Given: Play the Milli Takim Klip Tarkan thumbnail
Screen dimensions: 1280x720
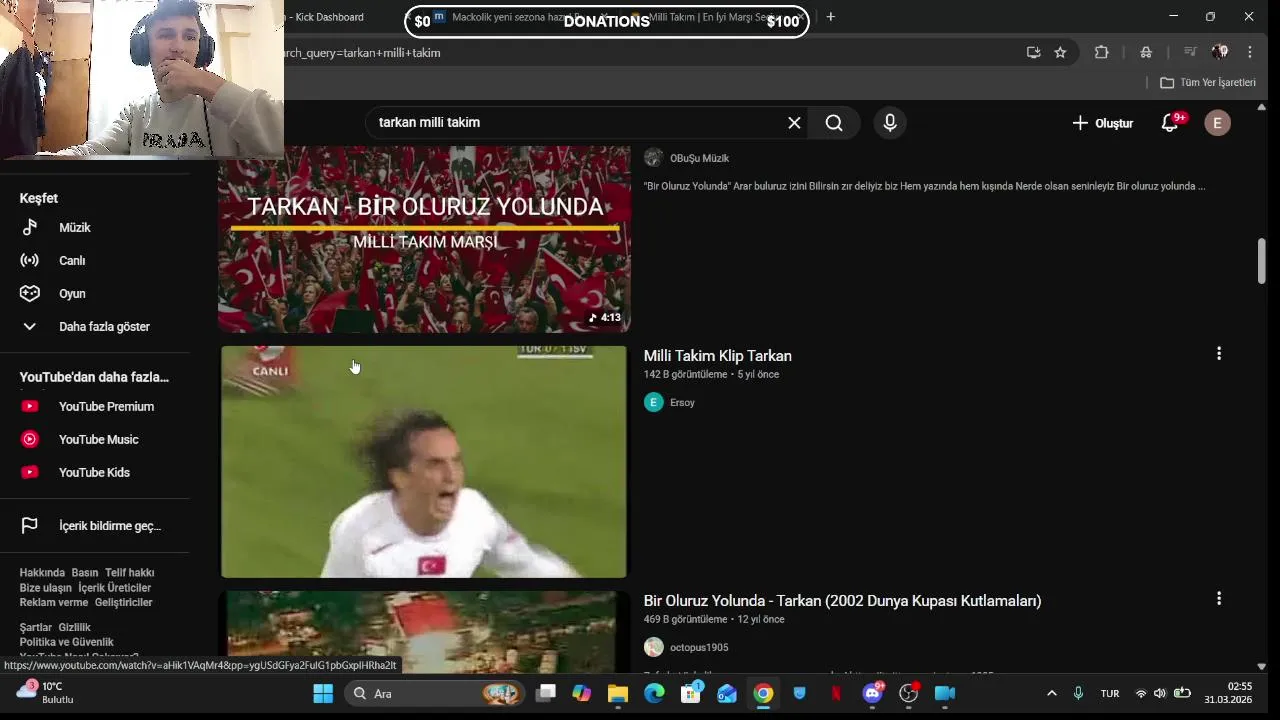Looking at the screenshot, I should click(x=424, y=462).
